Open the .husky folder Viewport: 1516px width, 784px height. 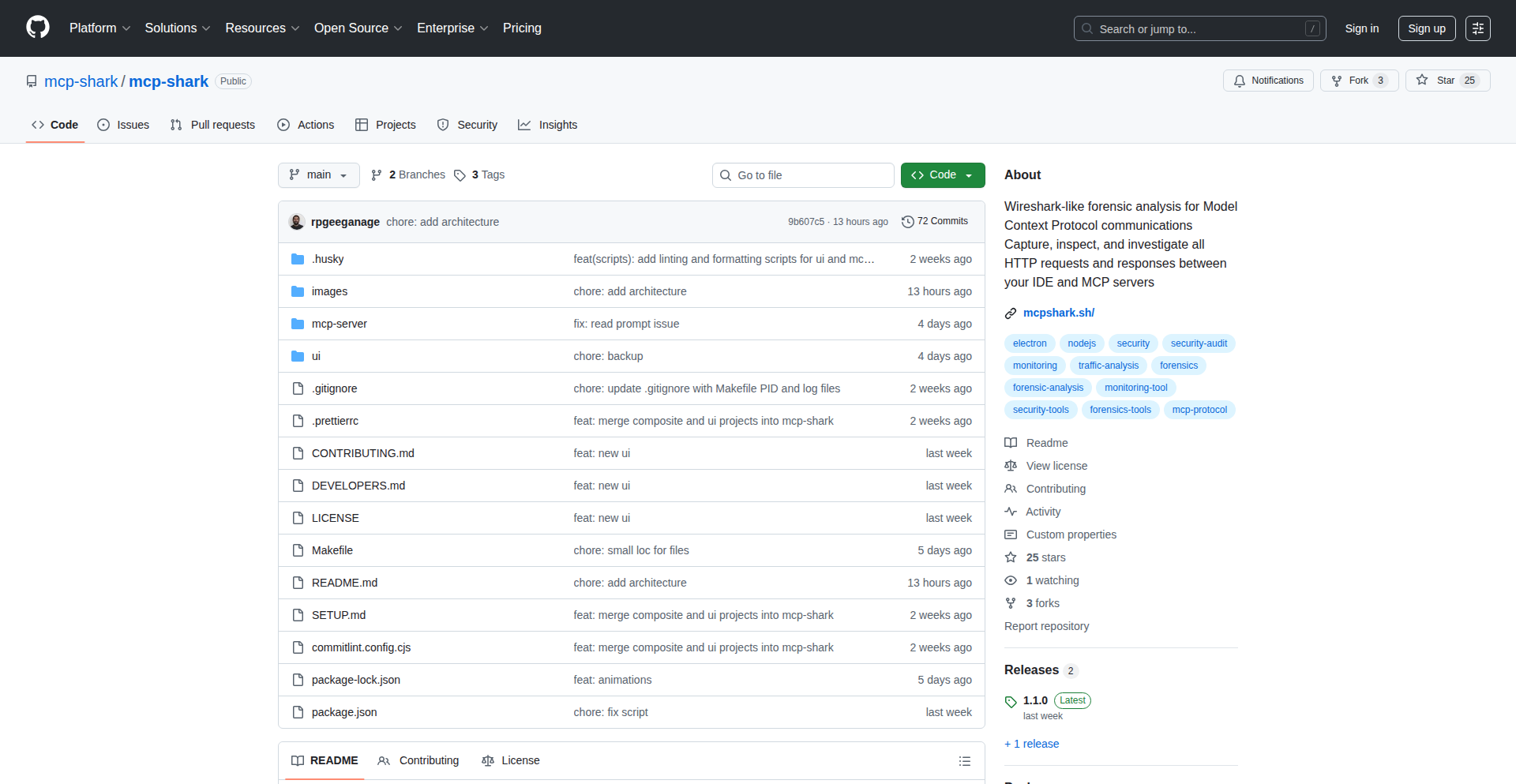click(327, 259)
